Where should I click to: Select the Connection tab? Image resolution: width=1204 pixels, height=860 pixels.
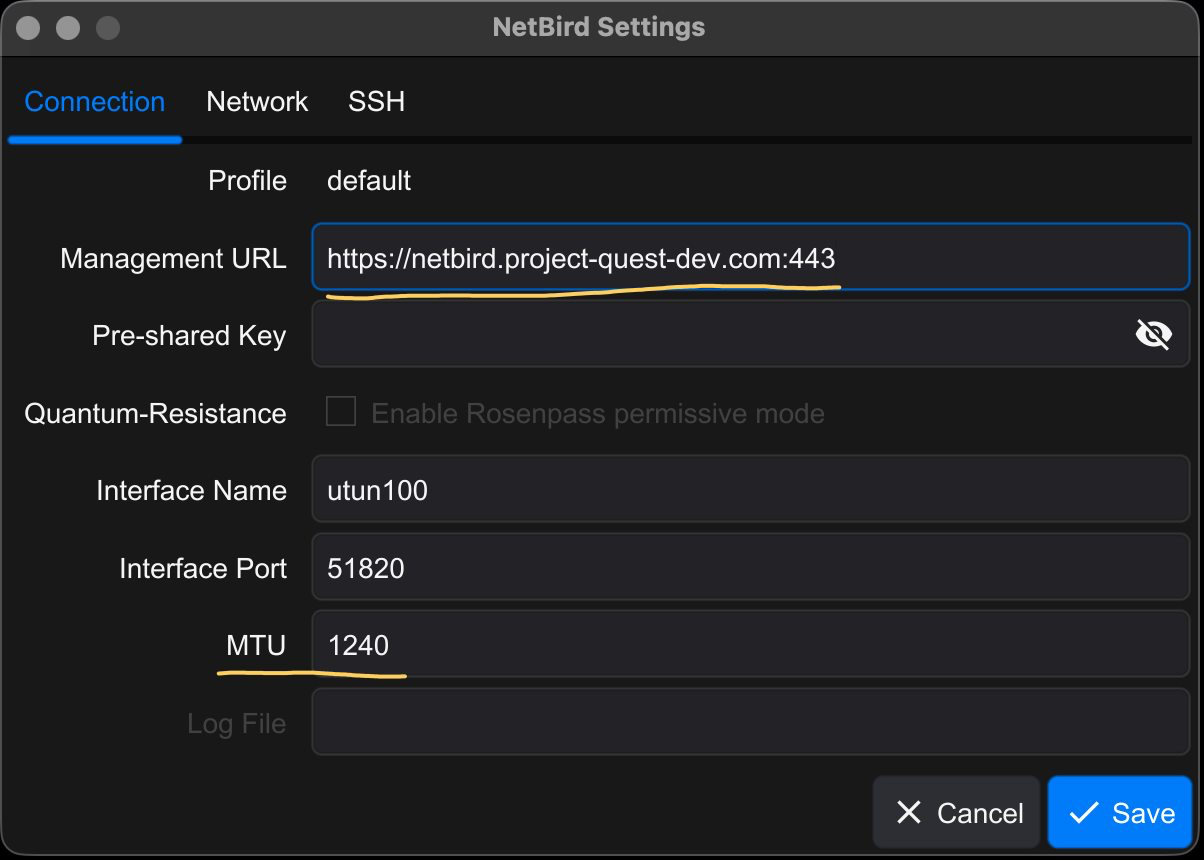[94, 101]
